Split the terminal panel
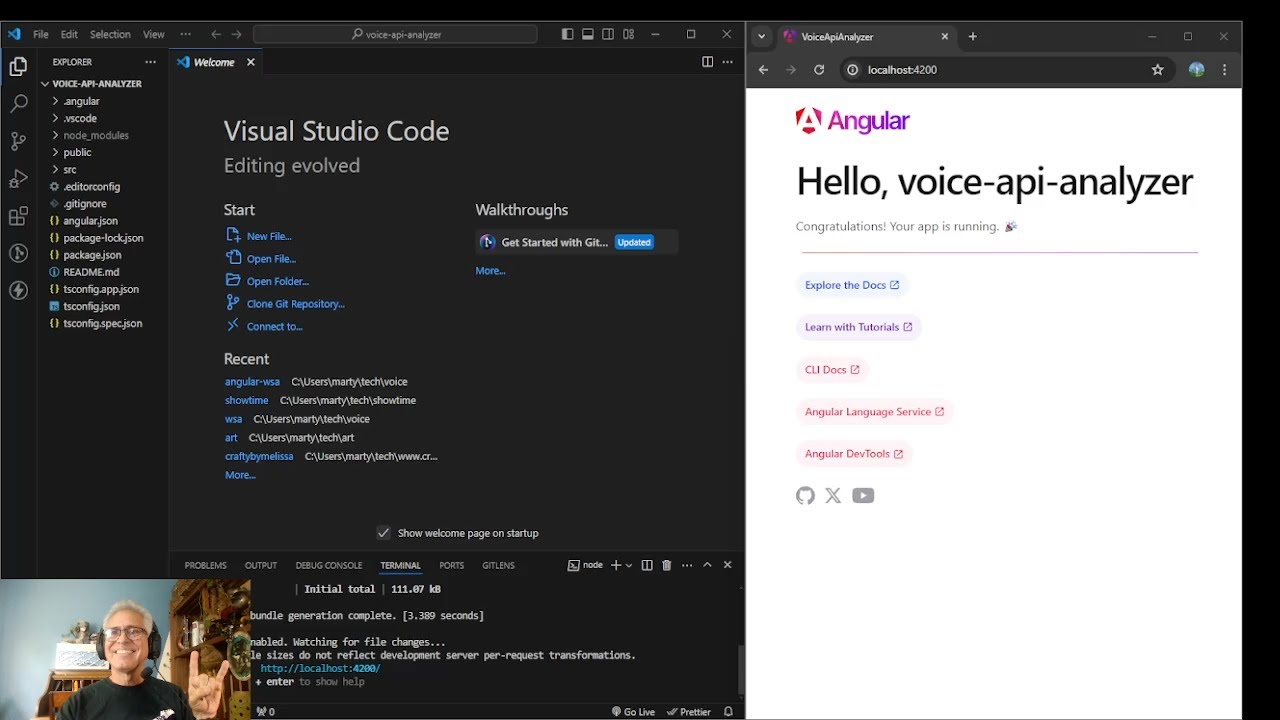This screenshot has width=1280, height=720. click(647, 565)
